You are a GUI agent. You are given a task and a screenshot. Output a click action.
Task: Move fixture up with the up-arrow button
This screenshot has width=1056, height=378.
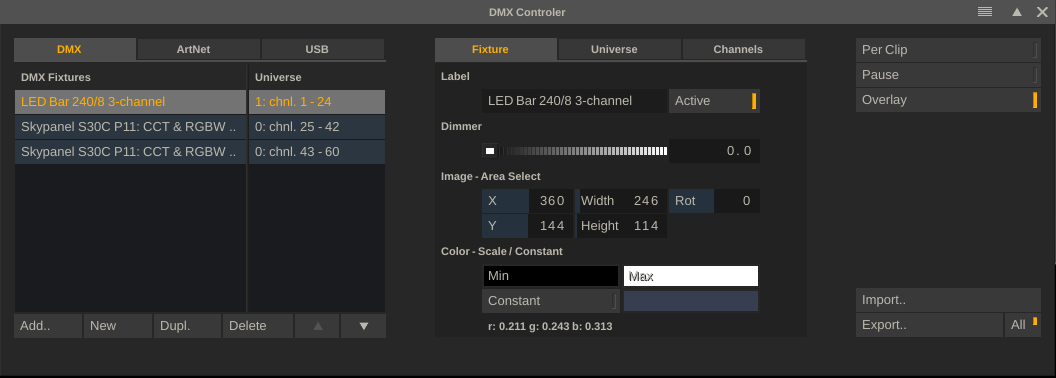coord(318,326)
